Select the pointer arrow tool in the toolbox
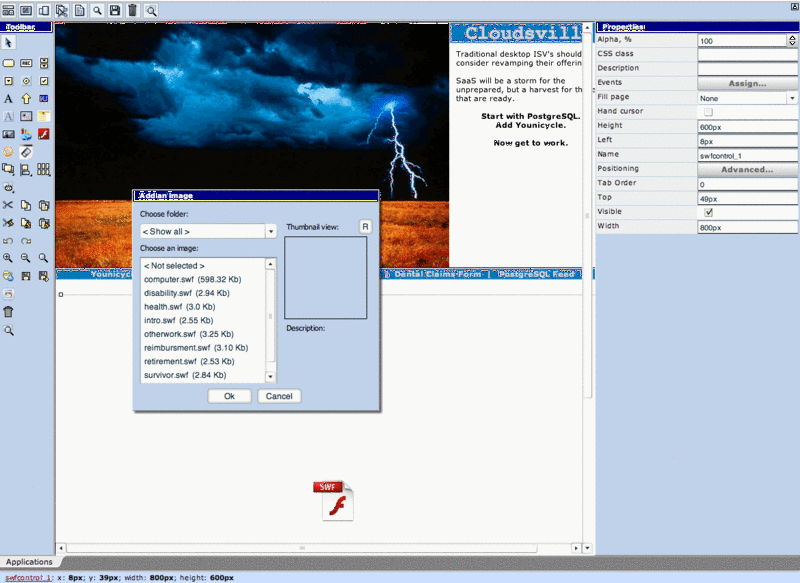The image size is (800, 583). click(8, 43)
